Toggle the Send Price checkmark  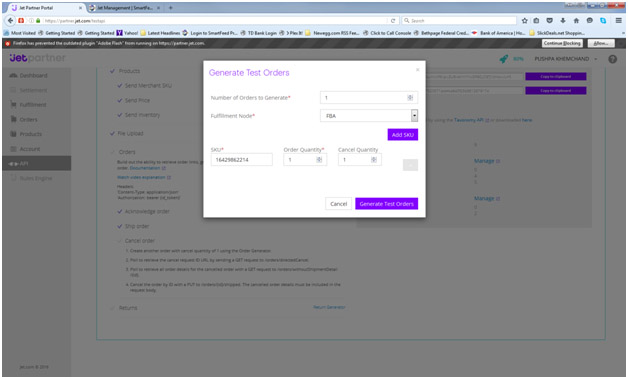pyautogui.click(x=120, y=100)
